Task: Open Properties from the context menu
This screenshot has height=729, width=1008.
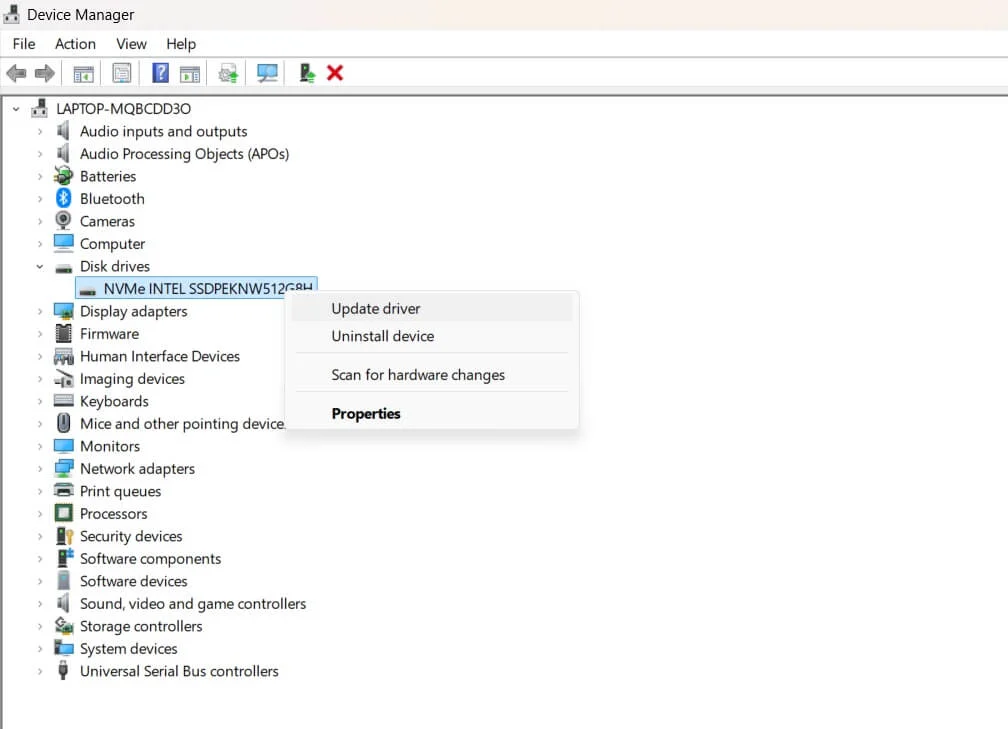Action: tap(366, 414)
